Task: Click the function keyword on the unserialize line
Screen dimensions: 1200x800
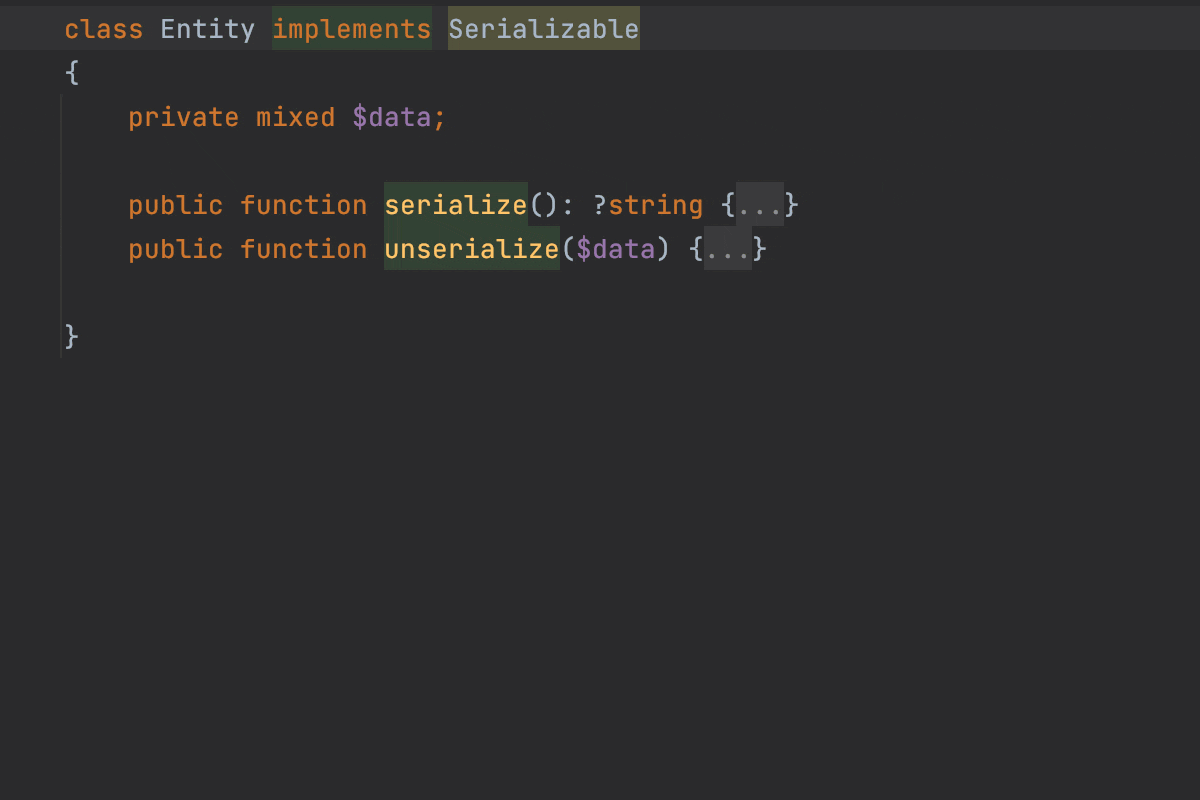Action: click(304, 249)
